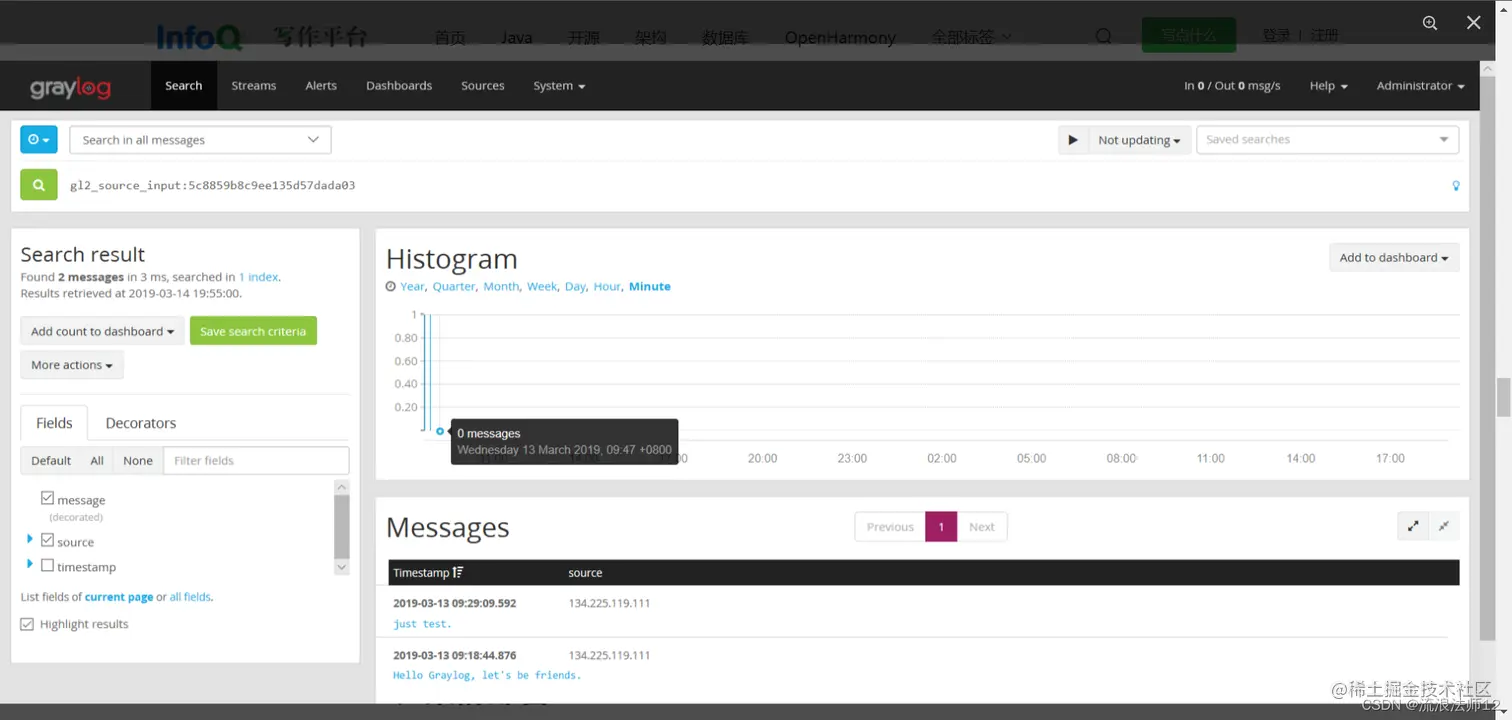Click the green search magnifier button

click(39, 185)
